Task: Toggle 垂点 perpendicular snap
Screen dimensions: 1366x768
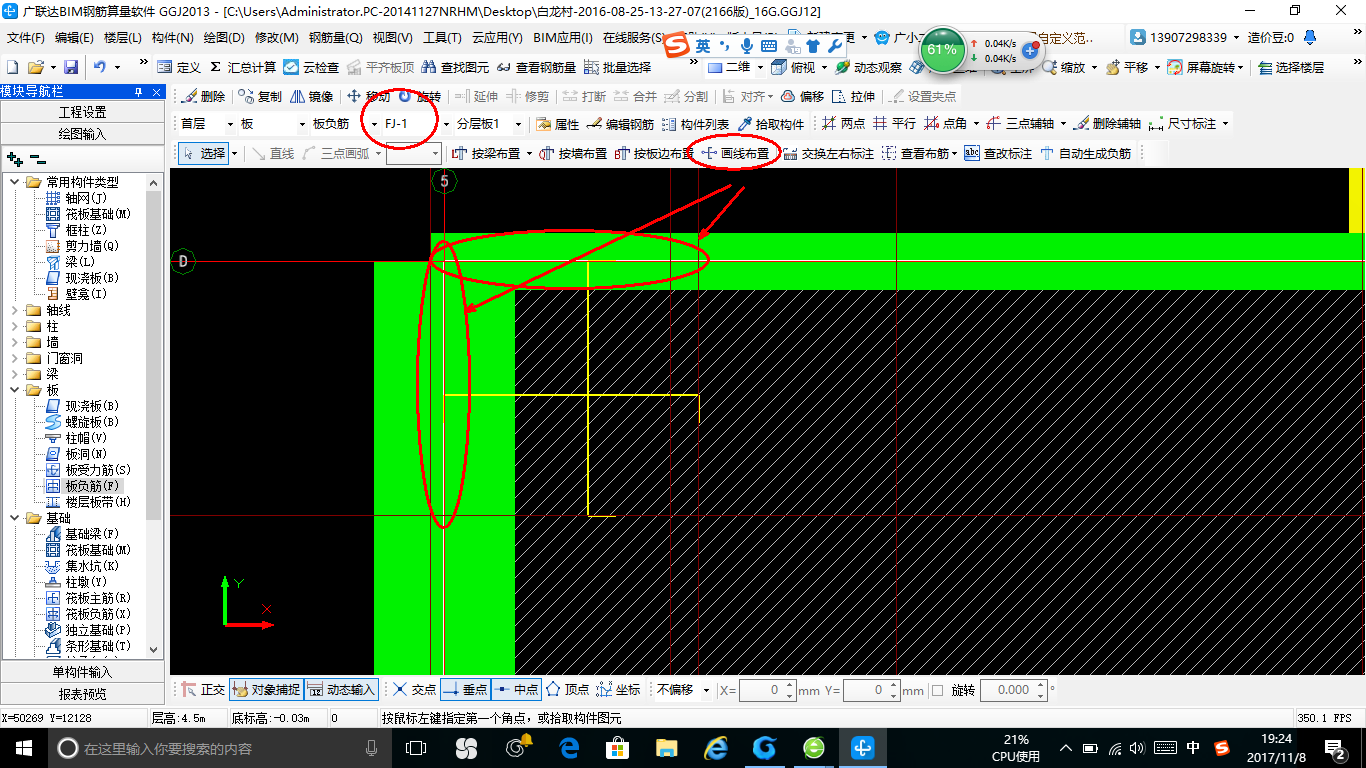Action: point(465,690)
